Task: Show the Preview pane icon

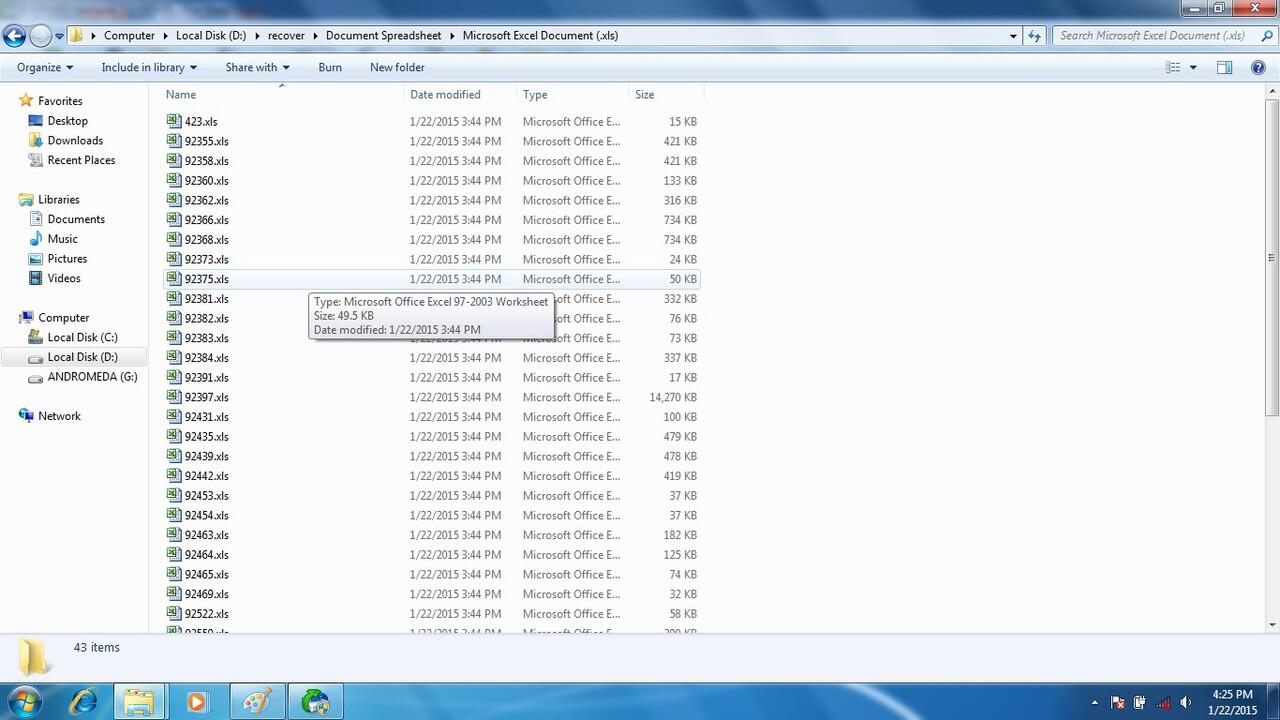Action: (x=1224, y=67)
